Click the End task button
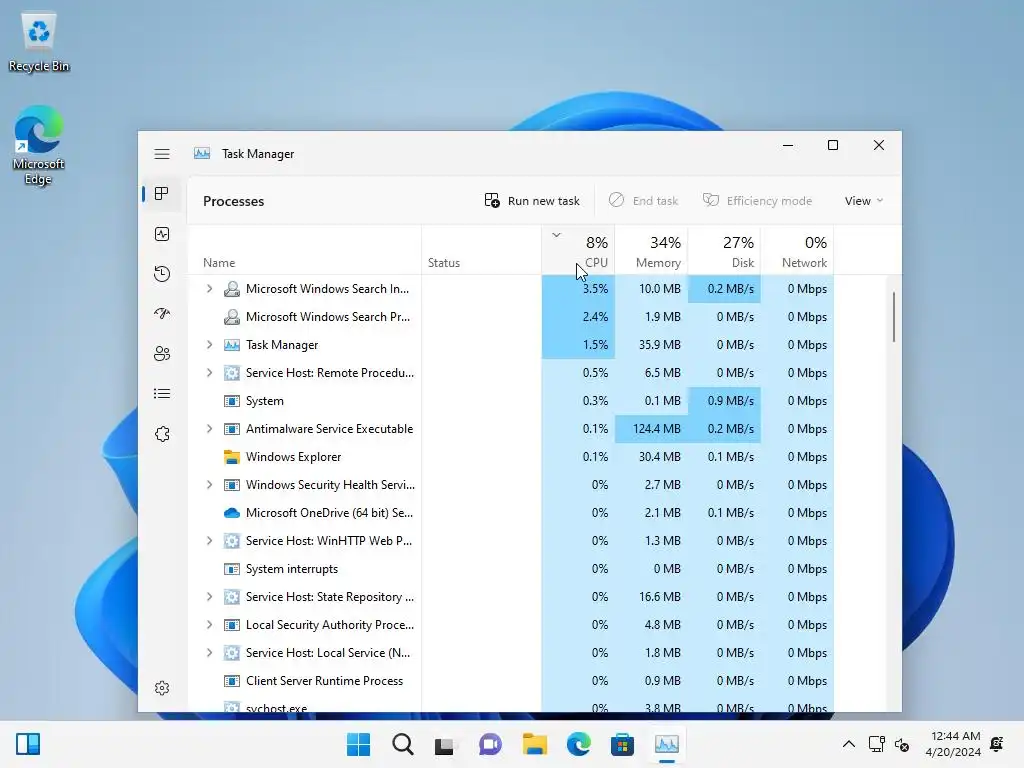Screen dimensions: 1024x768 [644, 201]
